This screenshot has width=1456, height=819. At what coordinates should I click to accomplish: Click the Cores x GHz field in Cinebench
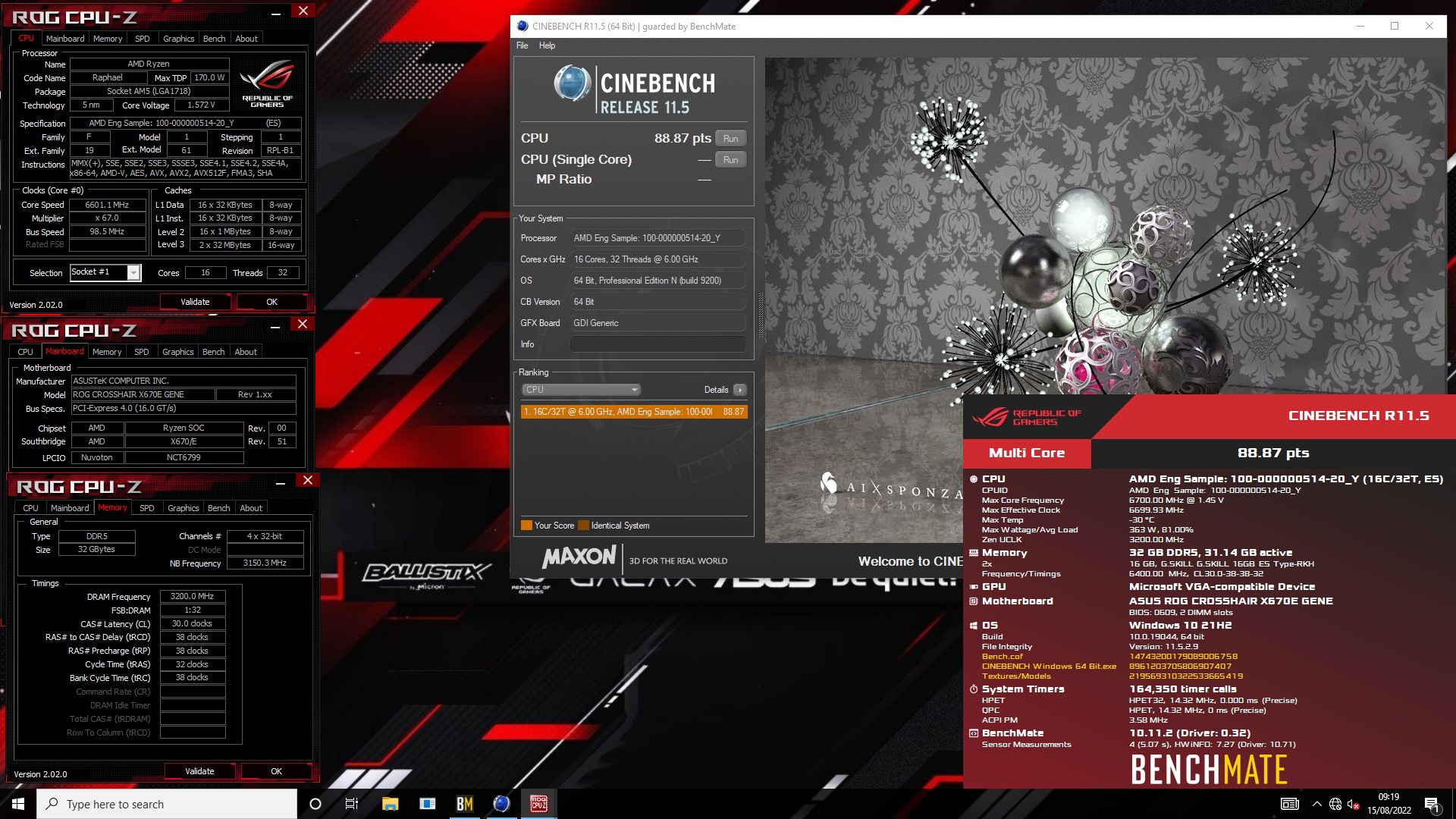[x=657, y=259]
